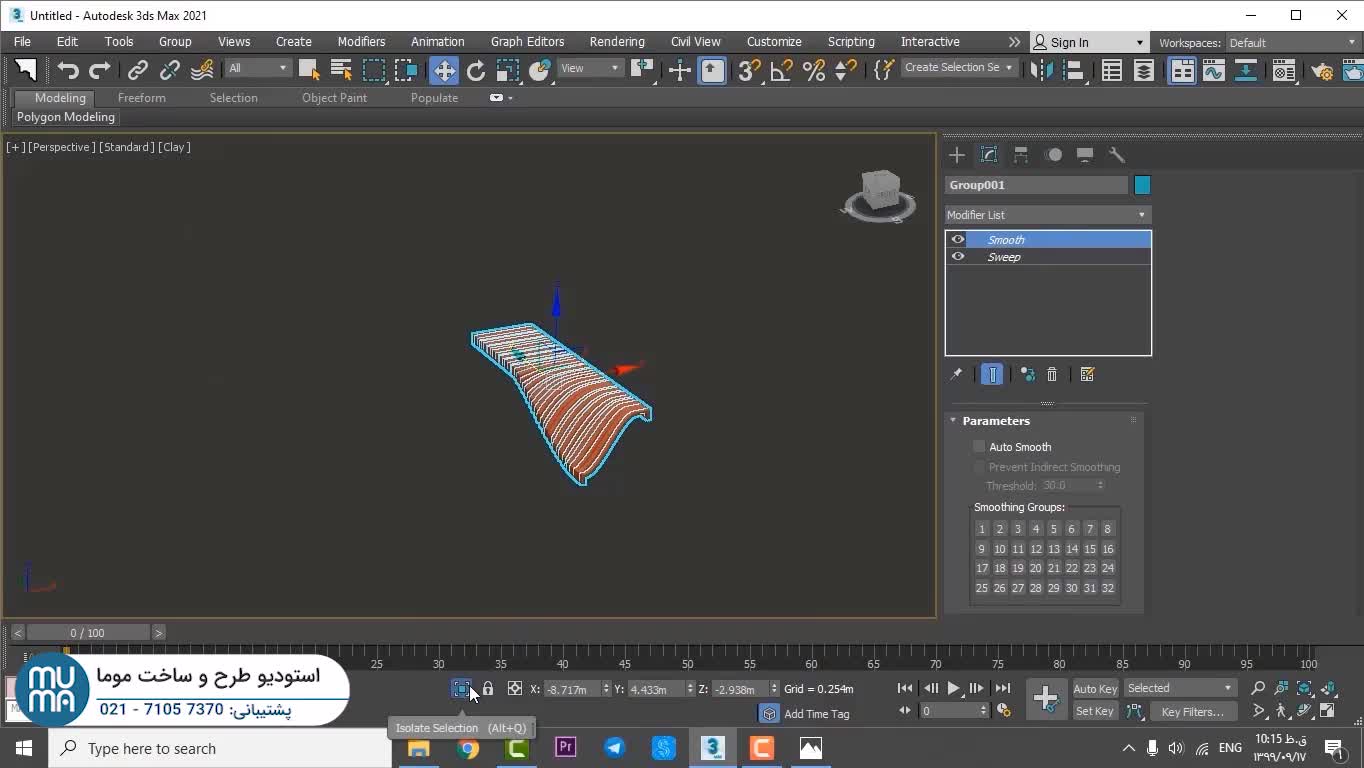This screenshot has width=1364, height=768.
Task: Click the Remove modifier trash icon
Action: tap(1052, 374)
